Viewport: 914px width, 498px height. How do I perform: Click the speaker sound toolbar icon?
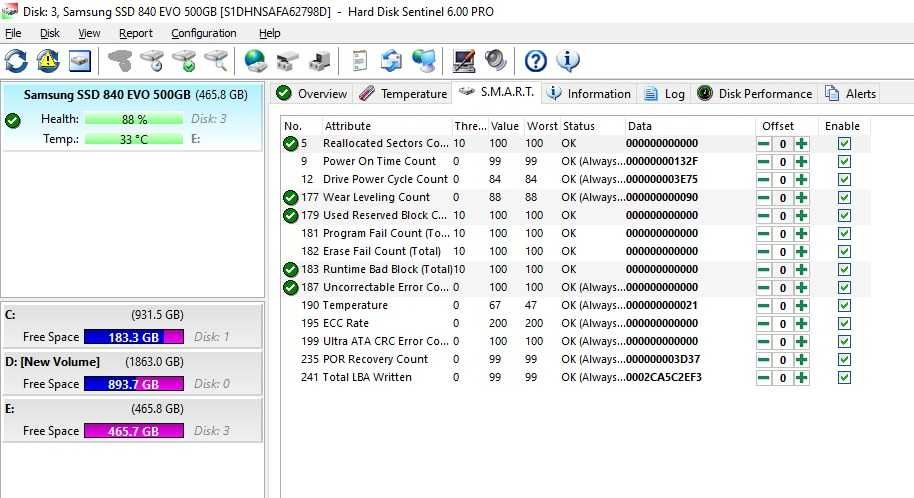496,61
